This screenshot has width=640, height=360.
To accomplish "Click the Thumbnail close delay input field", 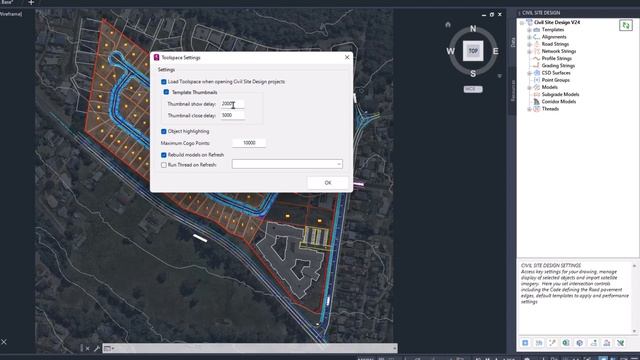I will point(232,115).
